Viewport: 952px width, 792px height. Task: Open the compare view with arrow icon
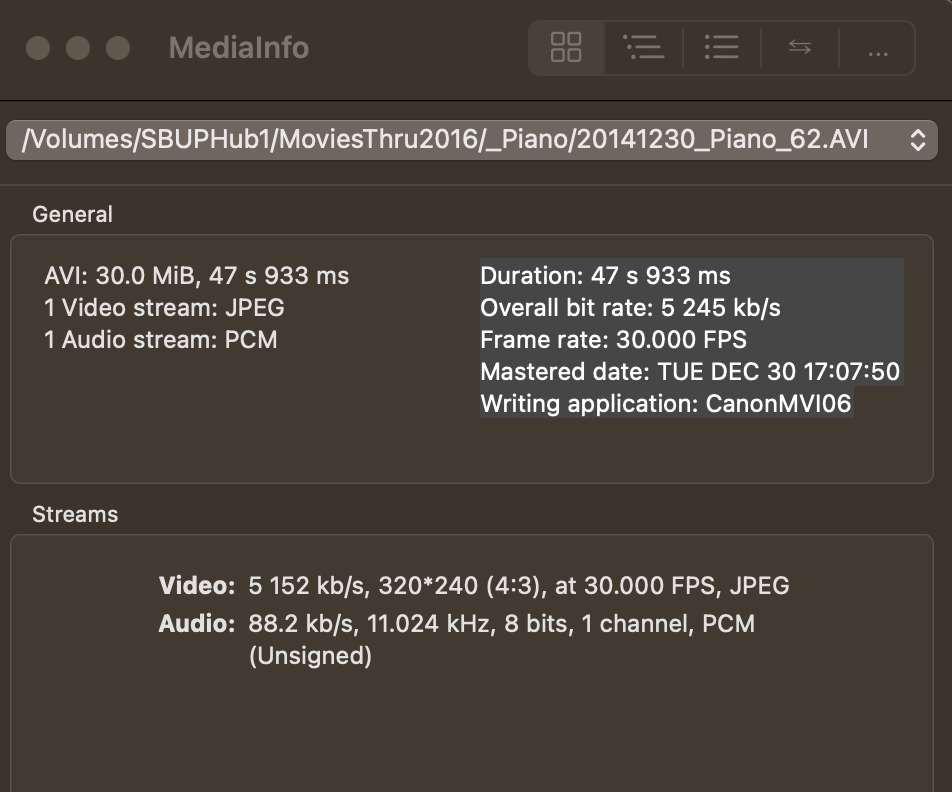[x=798, y=47]
